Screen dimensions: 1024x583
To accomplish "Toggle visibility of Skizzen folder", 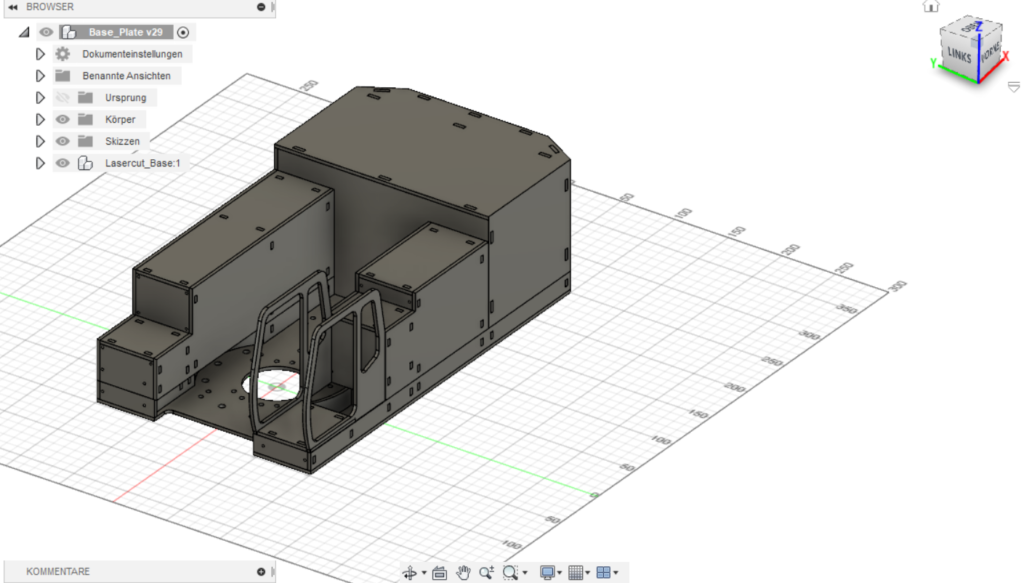I will (63, 142).
